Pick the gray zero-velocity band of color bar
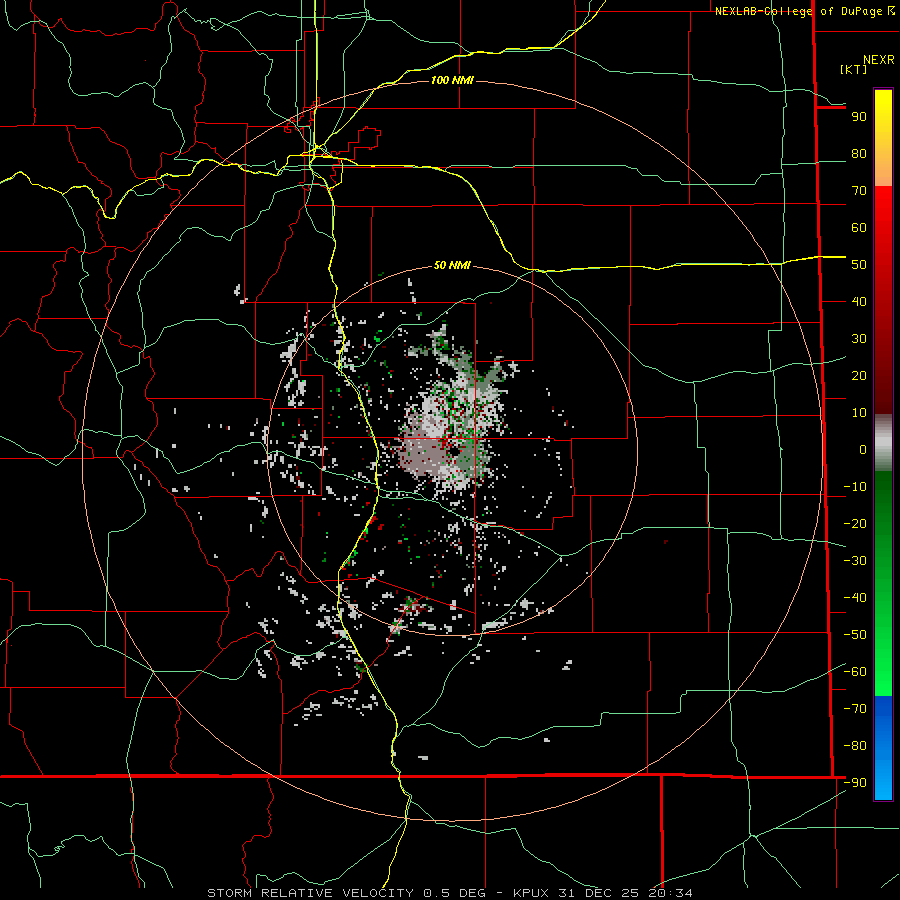Image resolution: width=900 pixels, height=900 pixels. (883, 443)
